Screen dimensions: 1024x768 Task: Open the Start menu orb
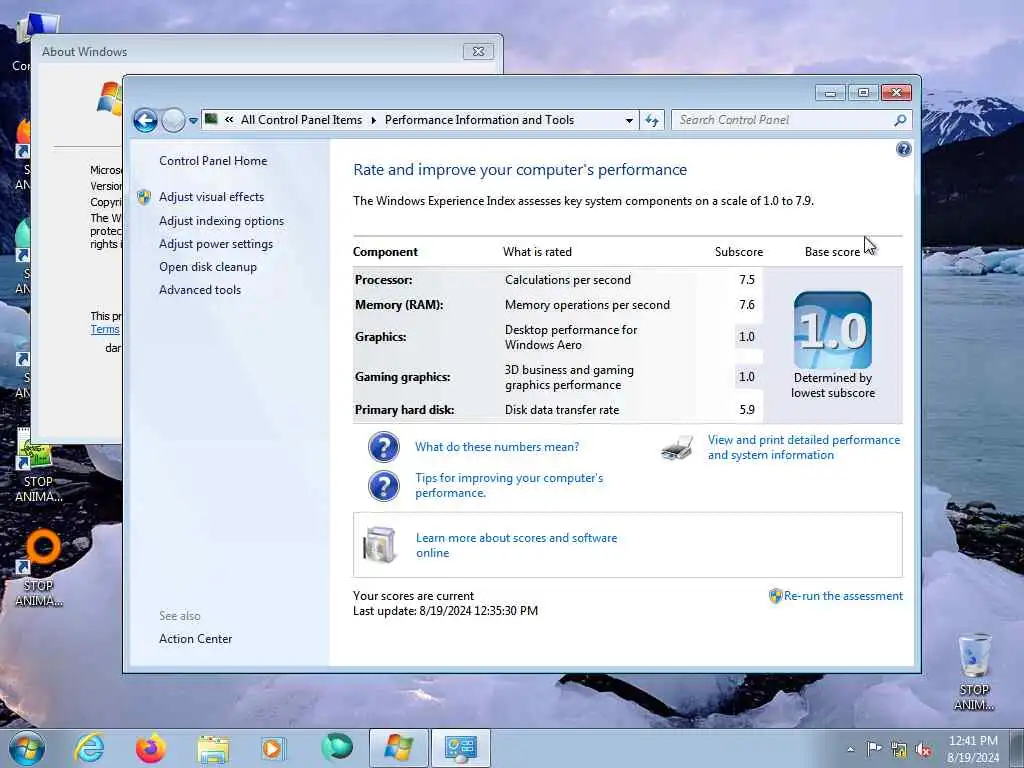pos(27,748)
